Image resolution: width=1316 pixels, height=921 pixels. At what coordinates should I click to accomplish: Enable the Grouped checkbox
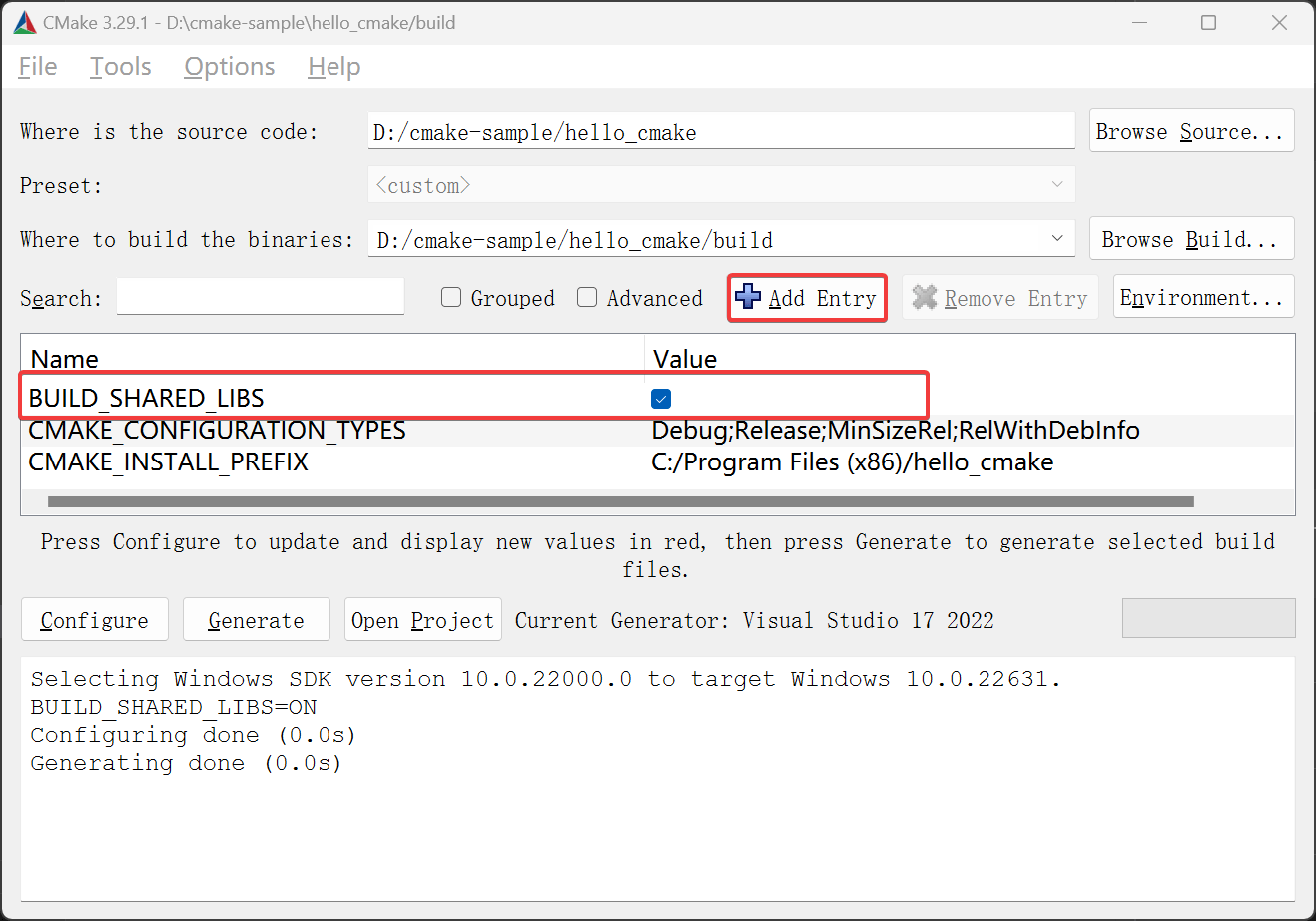click(451, 297)
